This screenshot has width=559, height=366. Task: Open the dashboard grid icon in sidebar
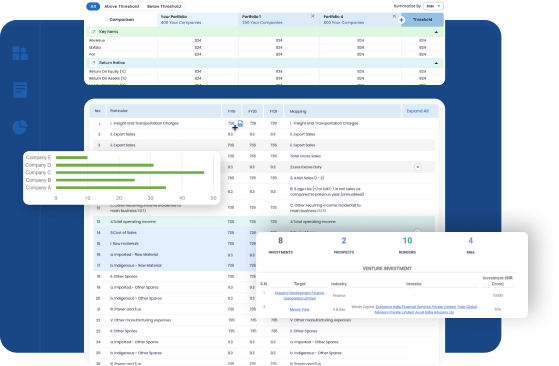coord(20,53)
